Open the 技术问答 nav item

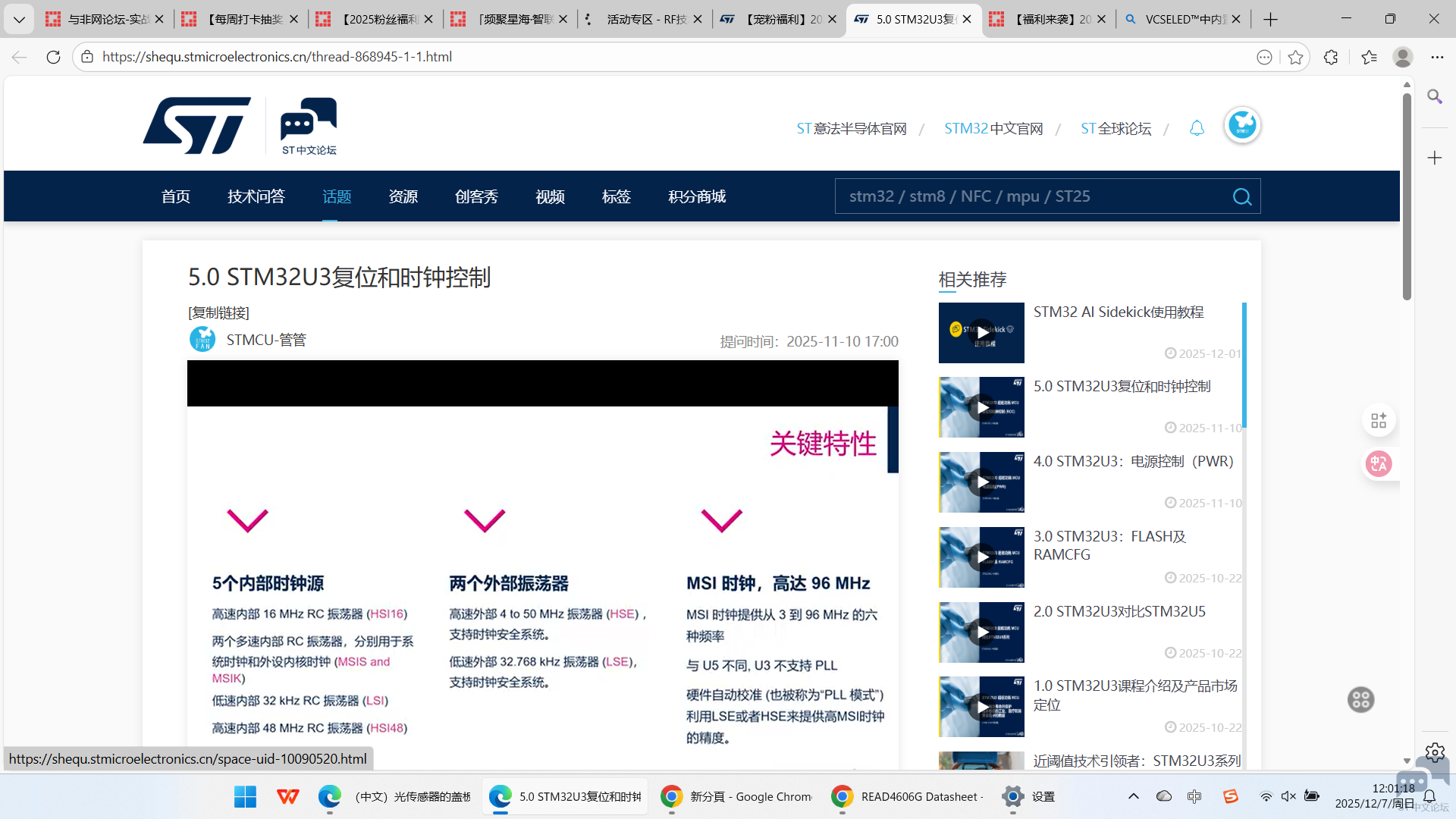(256, 196)
